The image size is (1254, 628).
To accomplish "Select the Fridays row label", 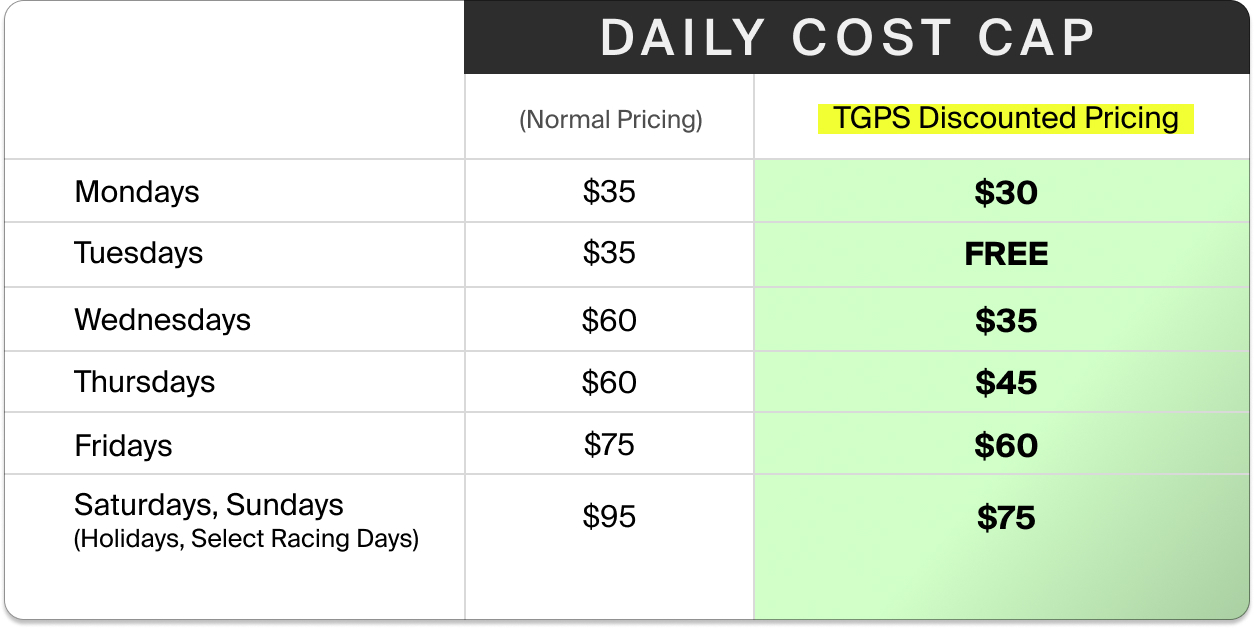I will pyautogui.click(x=123, y=445).
